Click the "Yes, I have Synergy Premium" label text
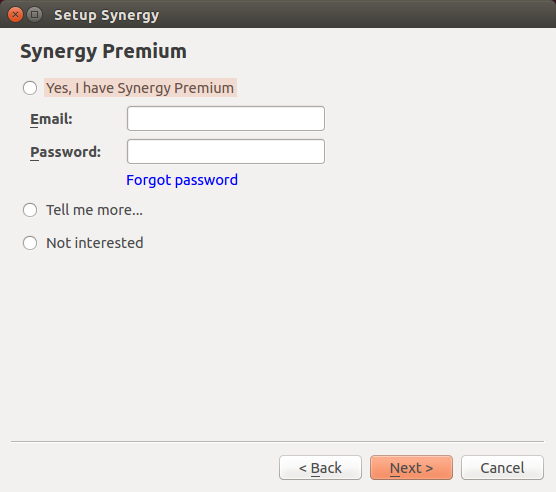 point(140,88)
